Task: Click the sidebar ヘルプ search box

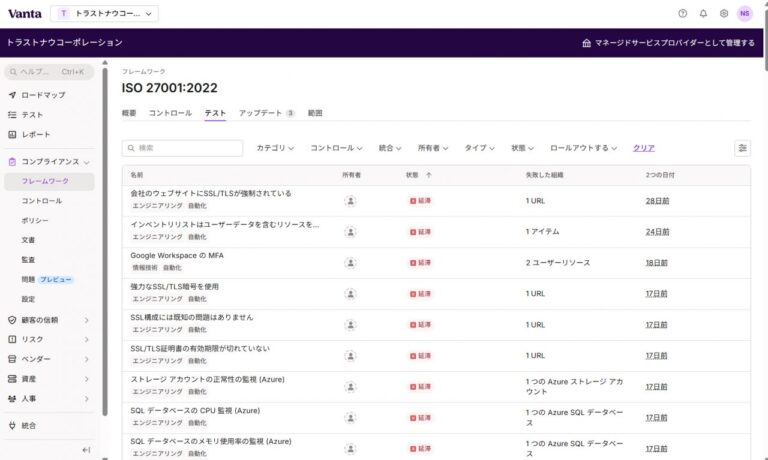Action: 49,72
